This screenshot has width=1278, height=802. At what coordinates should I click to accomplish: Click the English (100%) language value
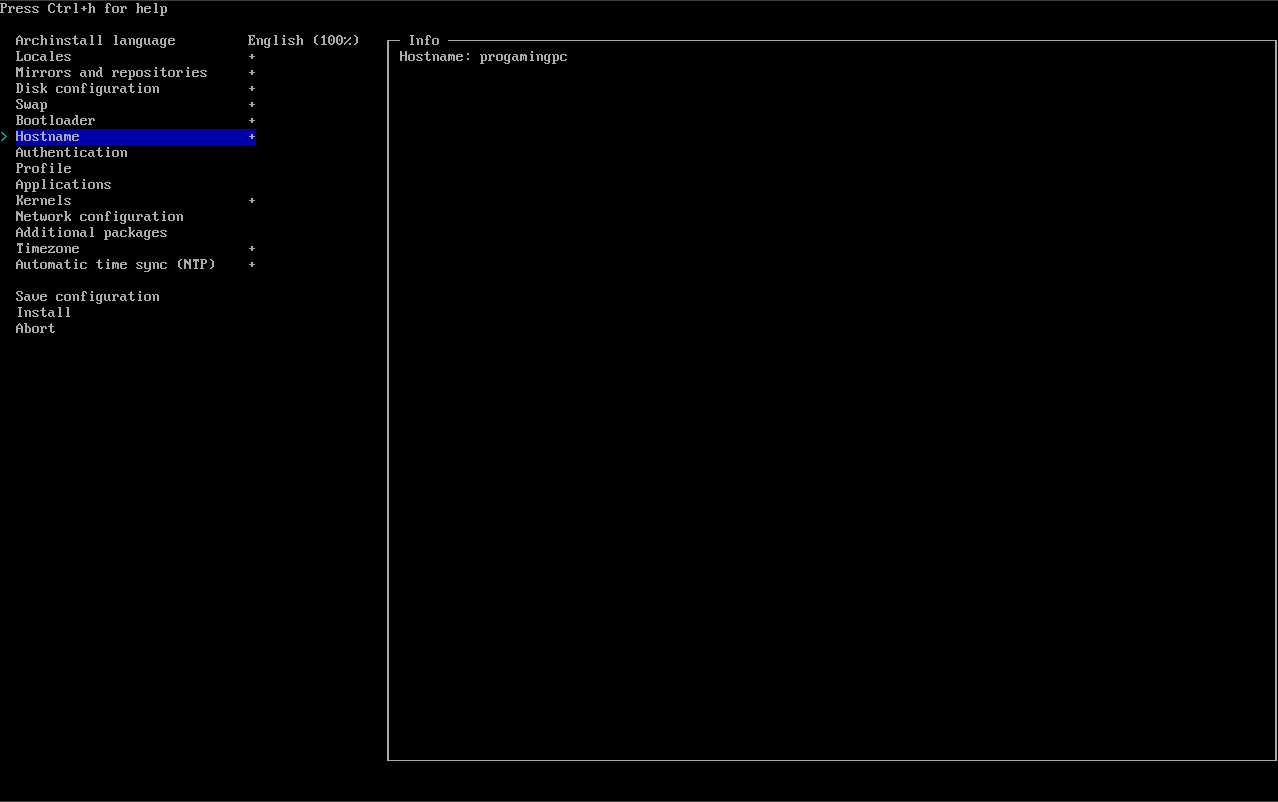pos(303,40)
